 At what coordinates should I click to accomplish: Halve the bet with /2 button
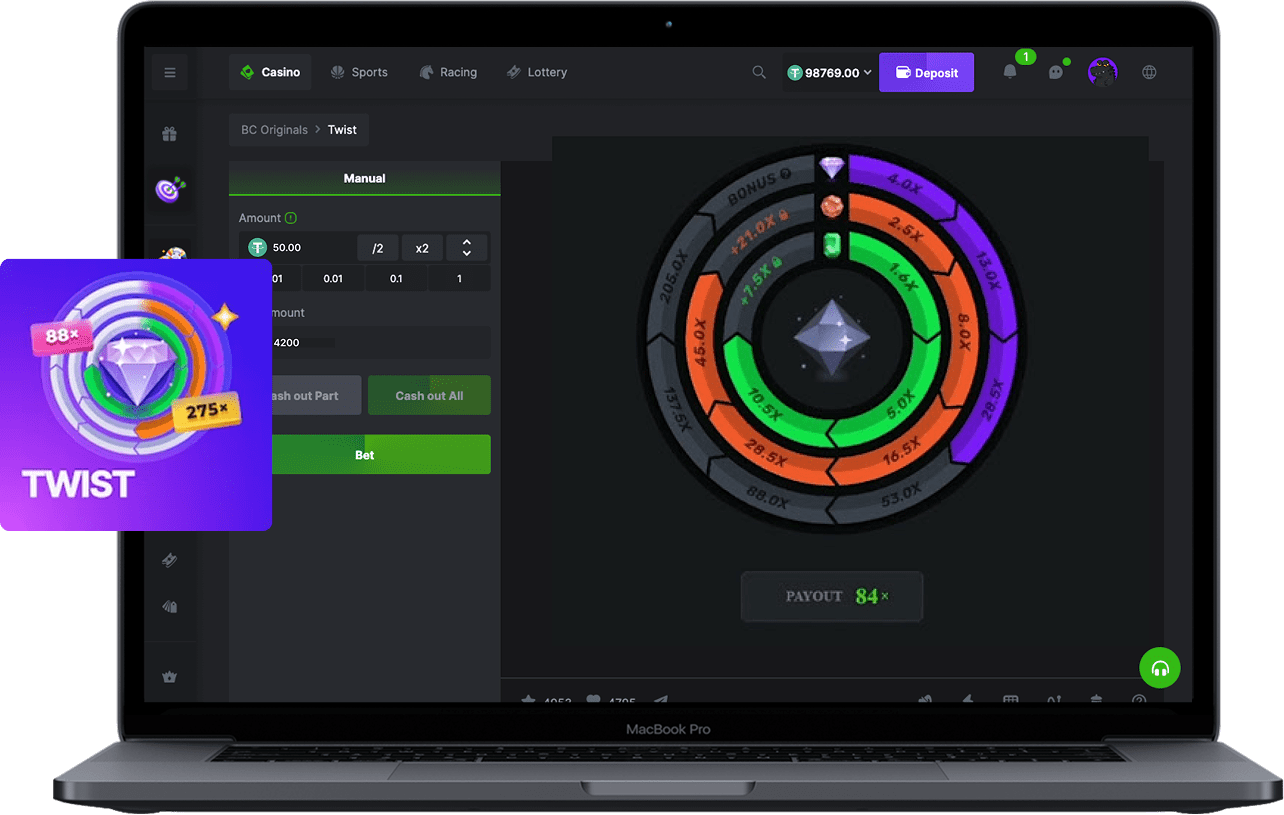(x=378, y=248)
